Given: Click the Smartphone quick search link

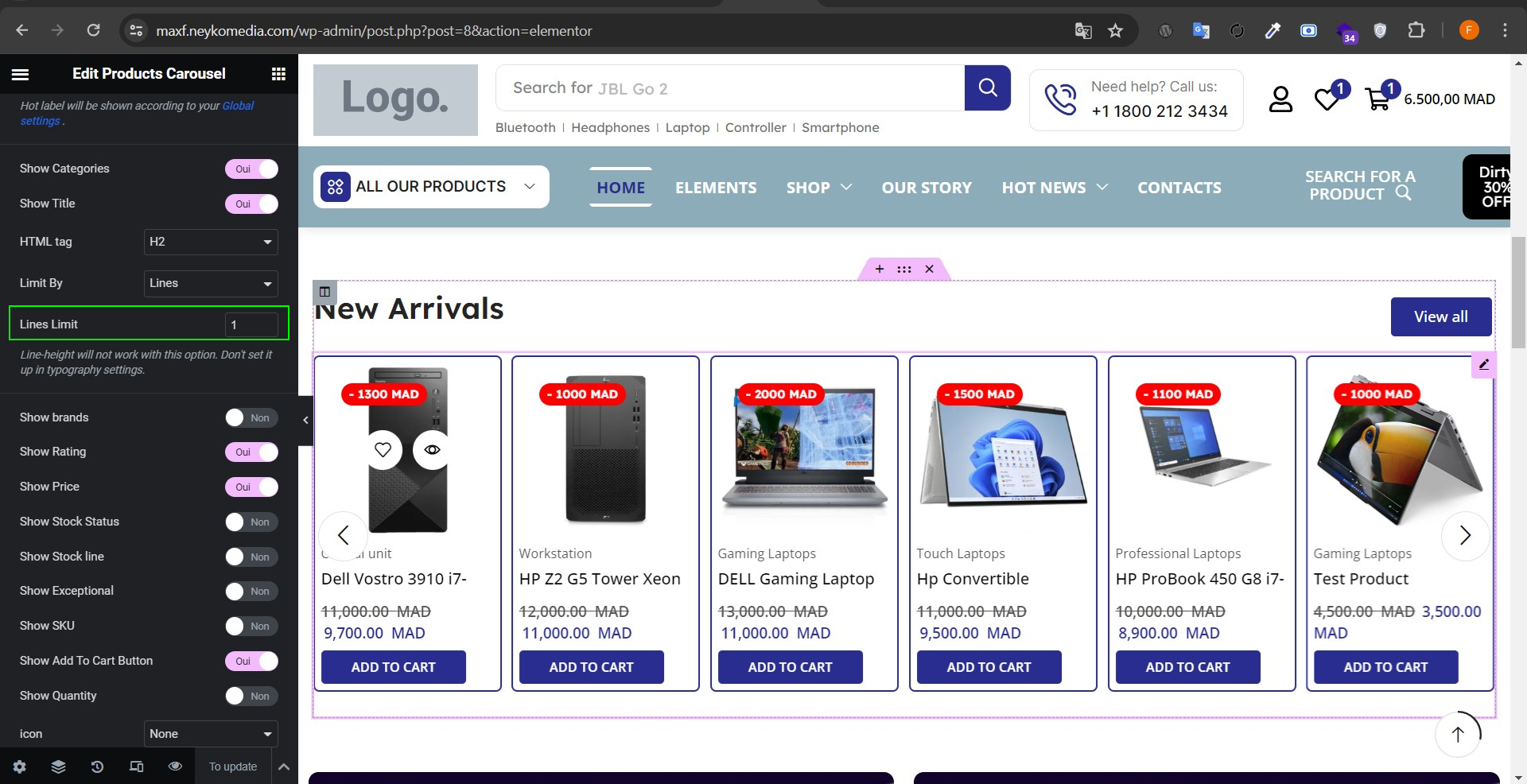Looking at the screenshot, I should [x=841, y=127].
